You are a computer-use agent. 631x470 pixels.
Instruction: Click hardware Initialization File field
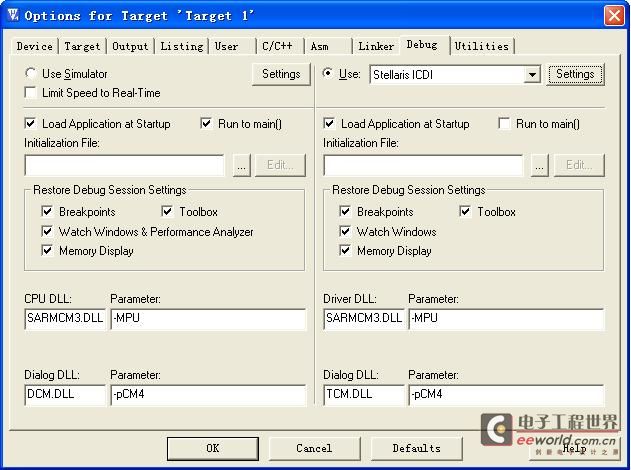pos(423,165)
